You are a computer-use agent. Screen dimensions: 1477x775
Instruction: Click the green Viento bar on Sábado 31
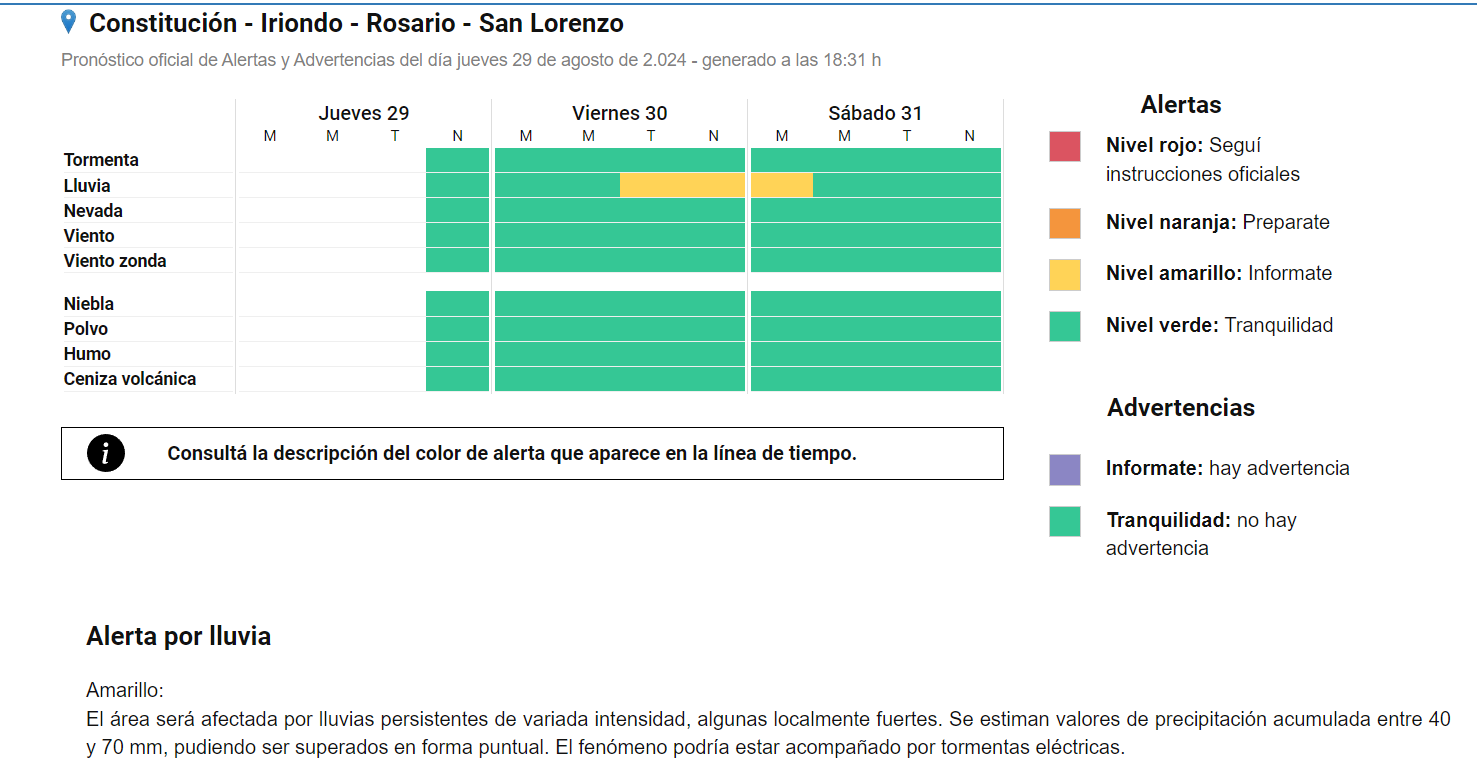[876, 235]
